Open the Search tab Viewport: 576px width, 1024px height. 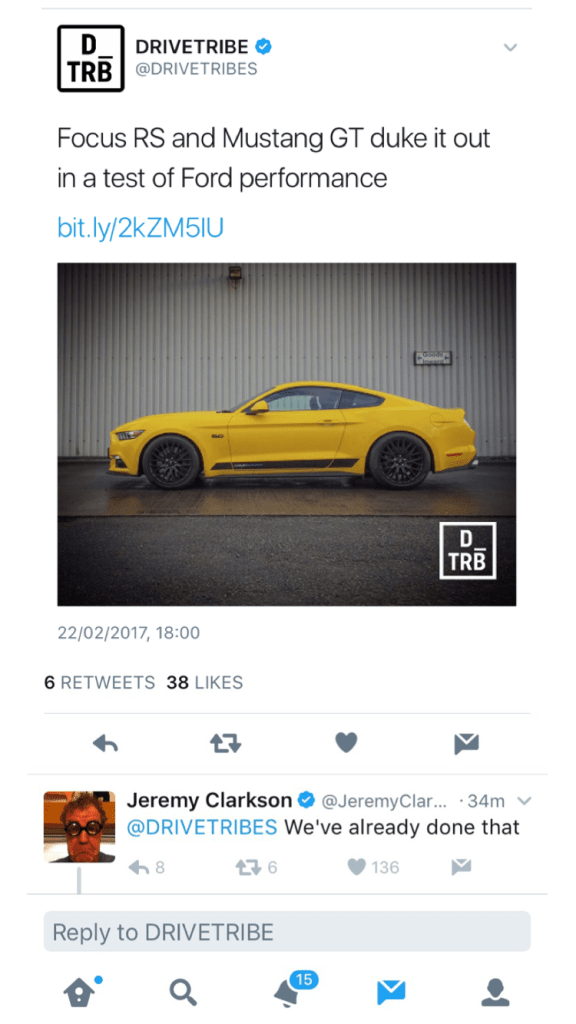tap(182, 993)
